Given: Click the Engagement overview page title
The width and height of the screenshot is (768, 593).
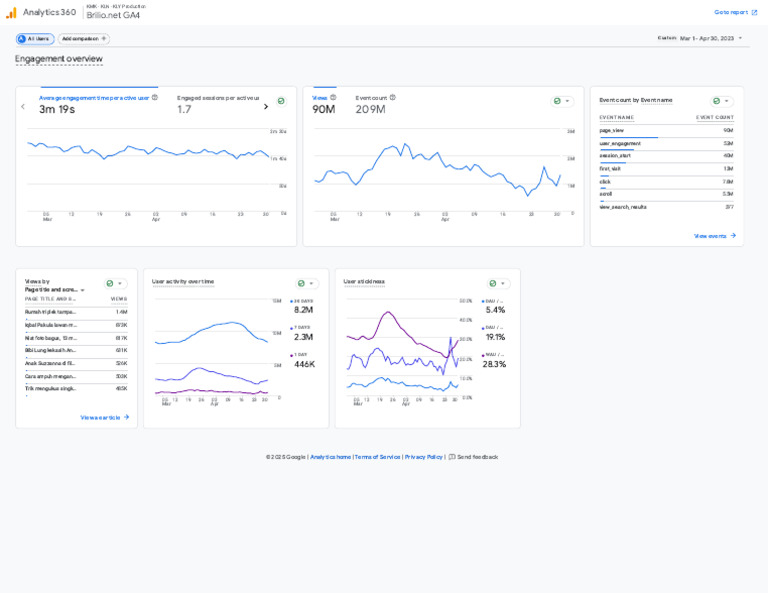Looking at the screenshot, I should 59,59.
